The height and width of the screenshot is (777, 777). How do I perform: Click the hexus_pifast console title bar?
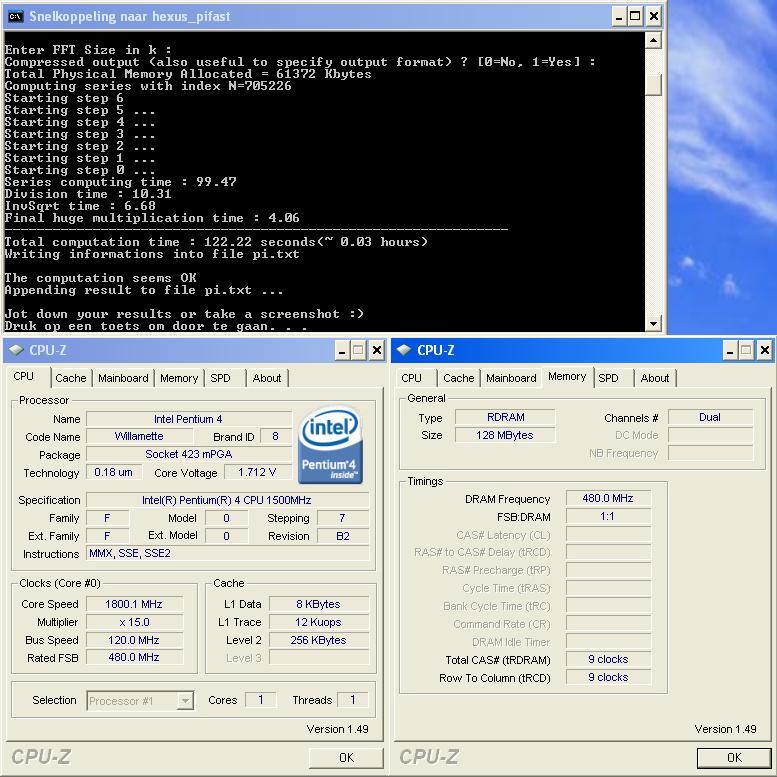[317, 17]
